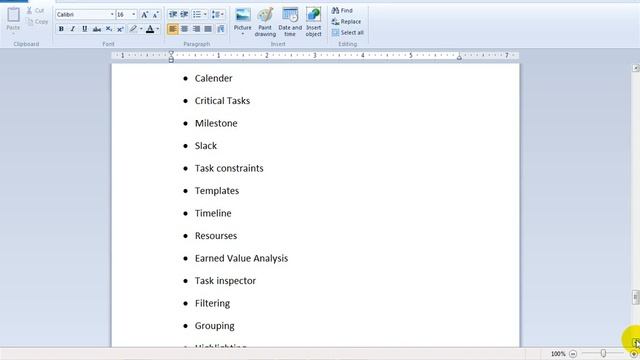Click the "Grouping" bullet text
This screenshot has height=360, width=640.
(215, 326)
